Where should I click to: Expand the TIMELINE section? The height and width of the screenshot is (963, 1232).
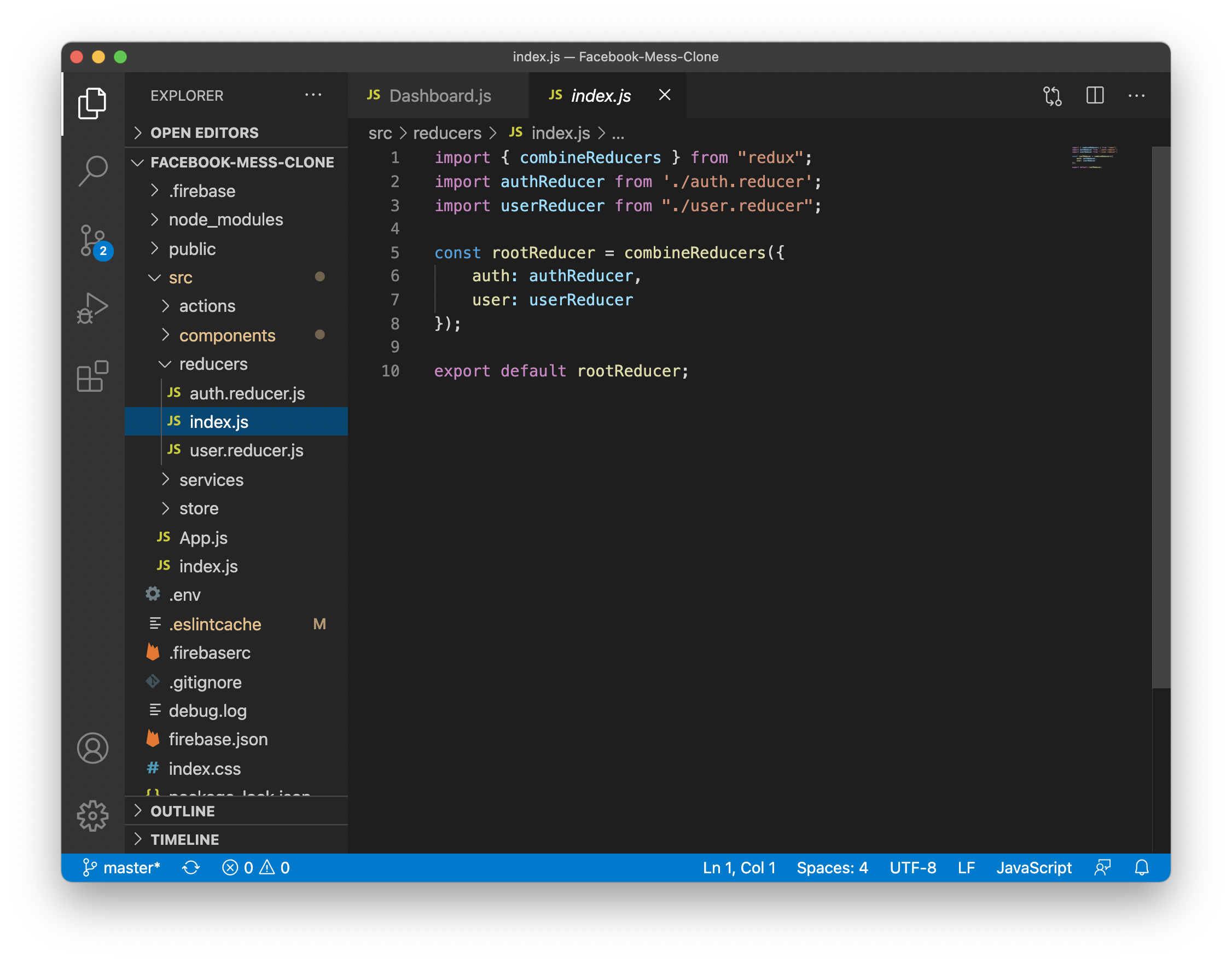[x=236, y=839]
